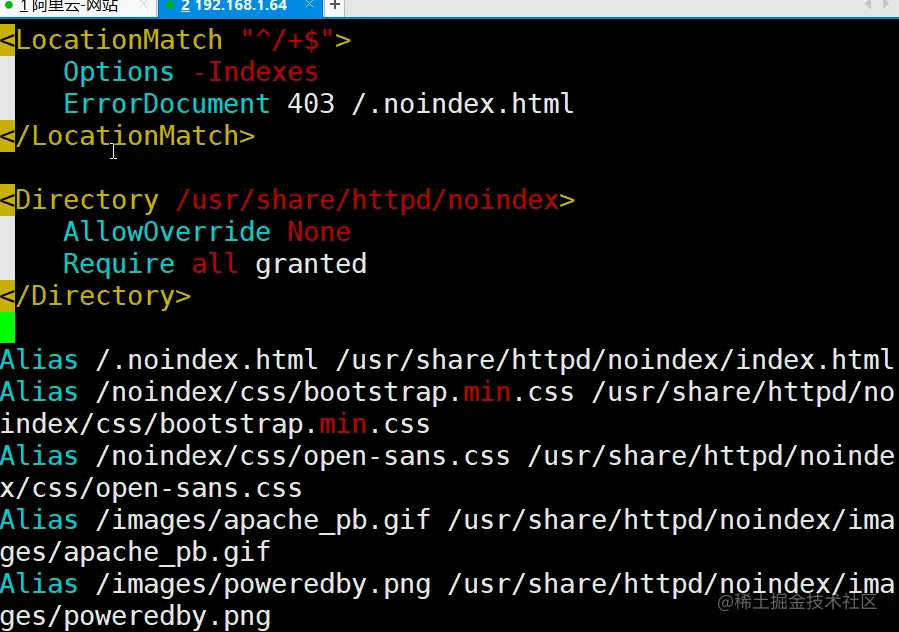Click 'ErrorDocument 403 /.noindex.html' line
899x632 pixels.
[318, 104]
